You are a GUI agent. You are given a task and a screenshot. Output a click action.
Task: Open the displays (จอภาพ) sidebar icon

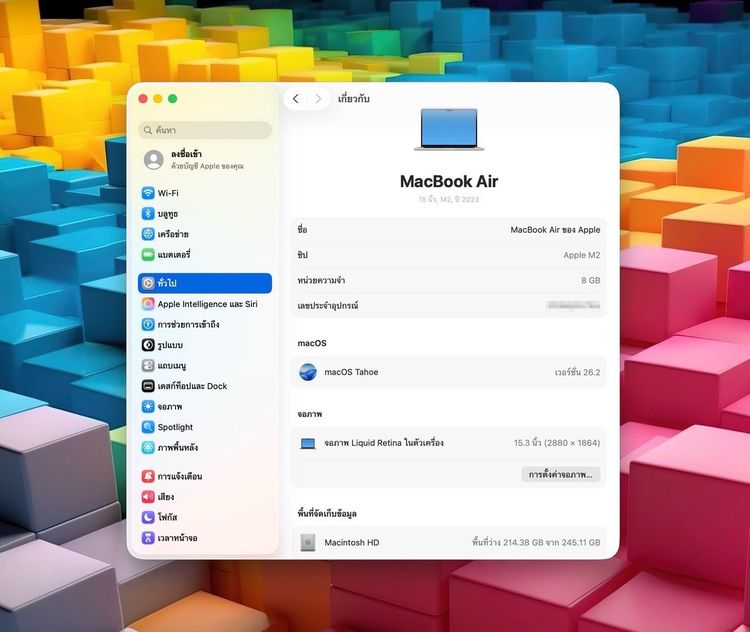click(x=148, y=407)
